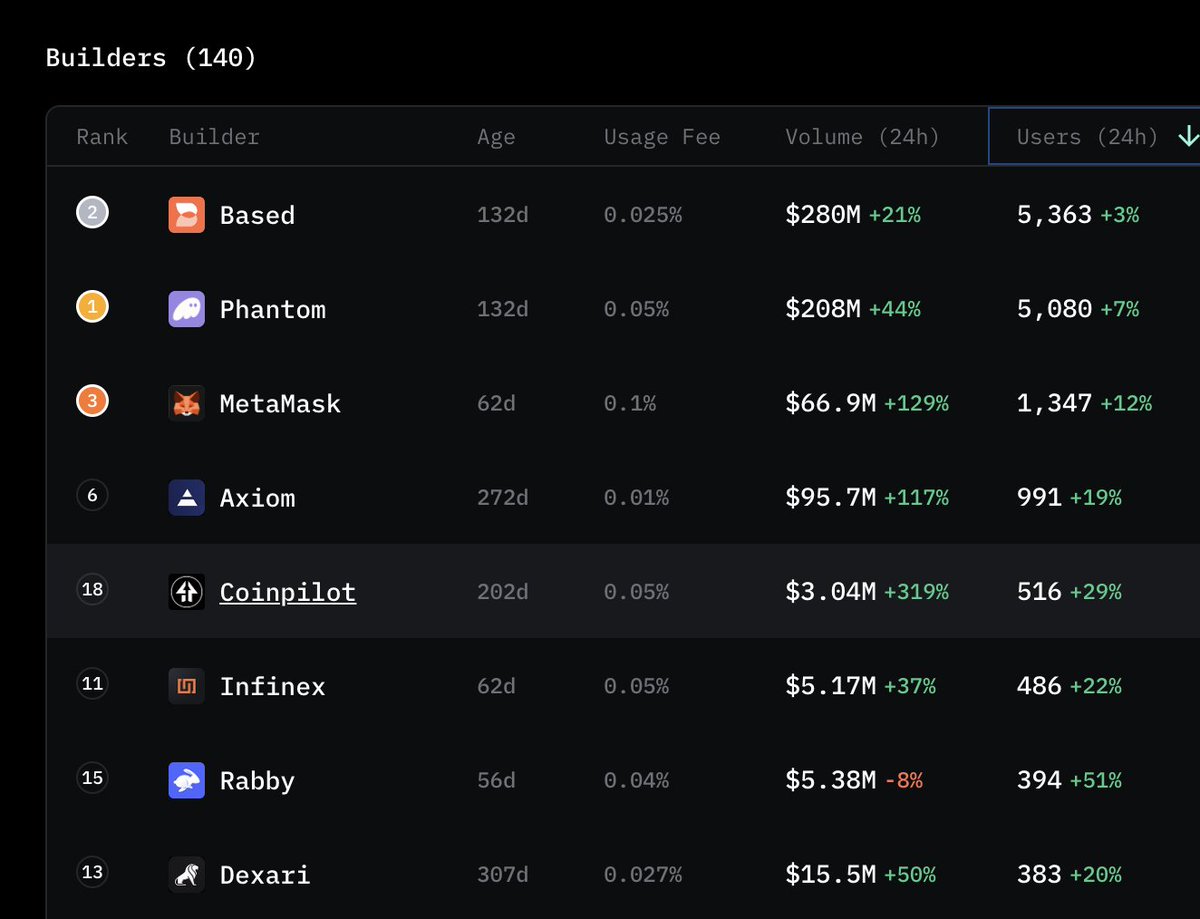Click the 56d age for Rabby
The image size is (1200, 919).
(x=496, y=781)
